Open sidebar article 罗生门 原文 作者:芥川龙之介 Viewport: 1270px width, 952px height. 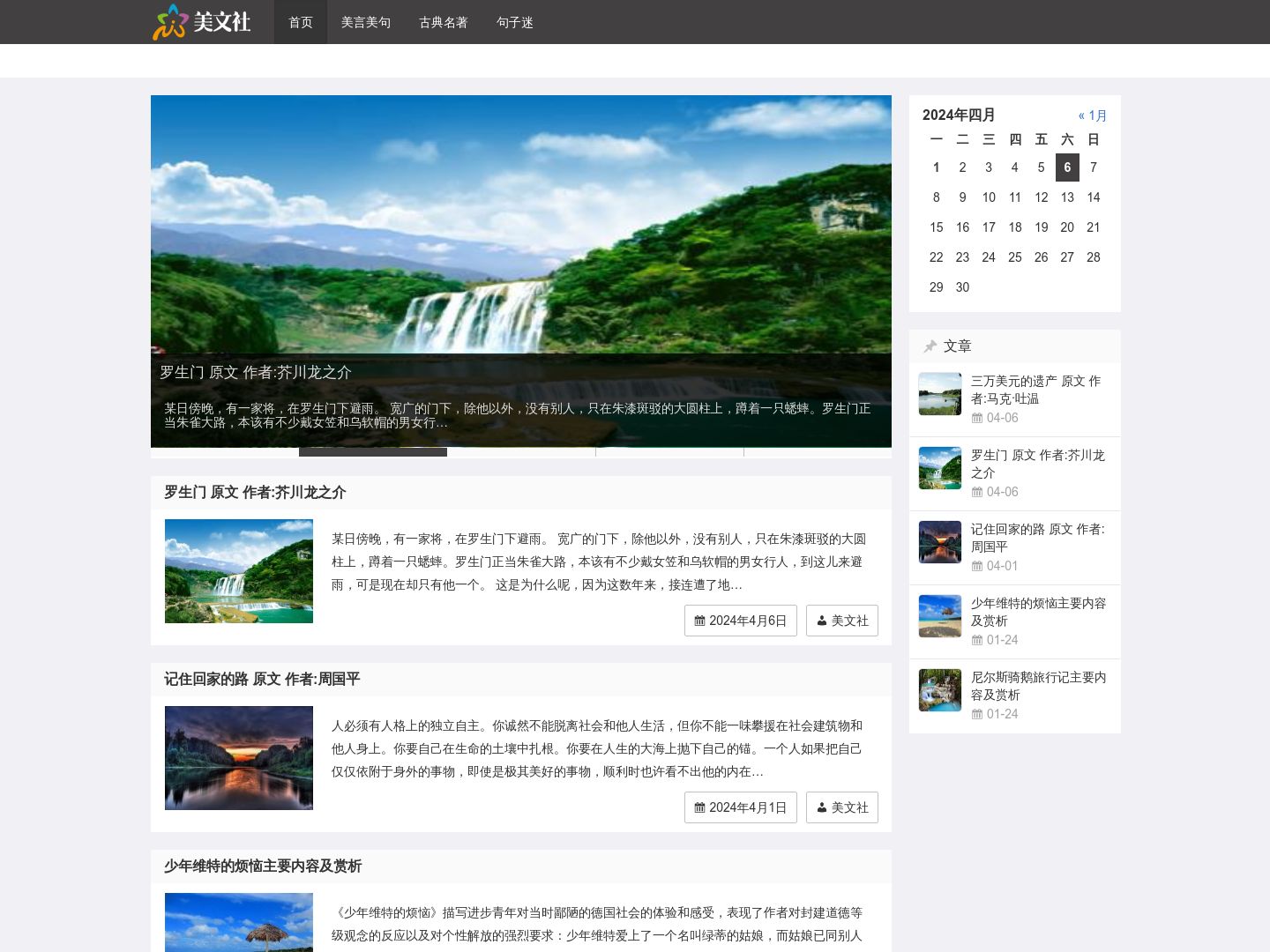(1038, 464)
